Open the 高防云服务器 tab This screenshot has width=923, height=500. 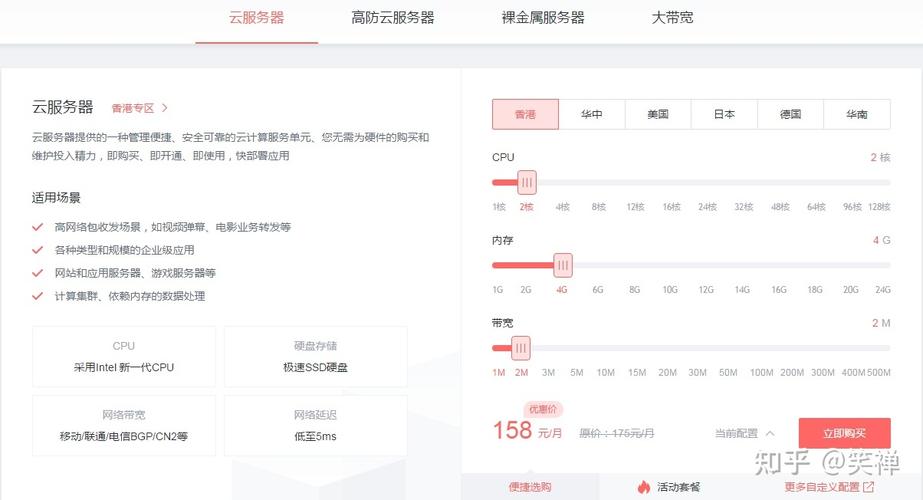tap(393, 18)
